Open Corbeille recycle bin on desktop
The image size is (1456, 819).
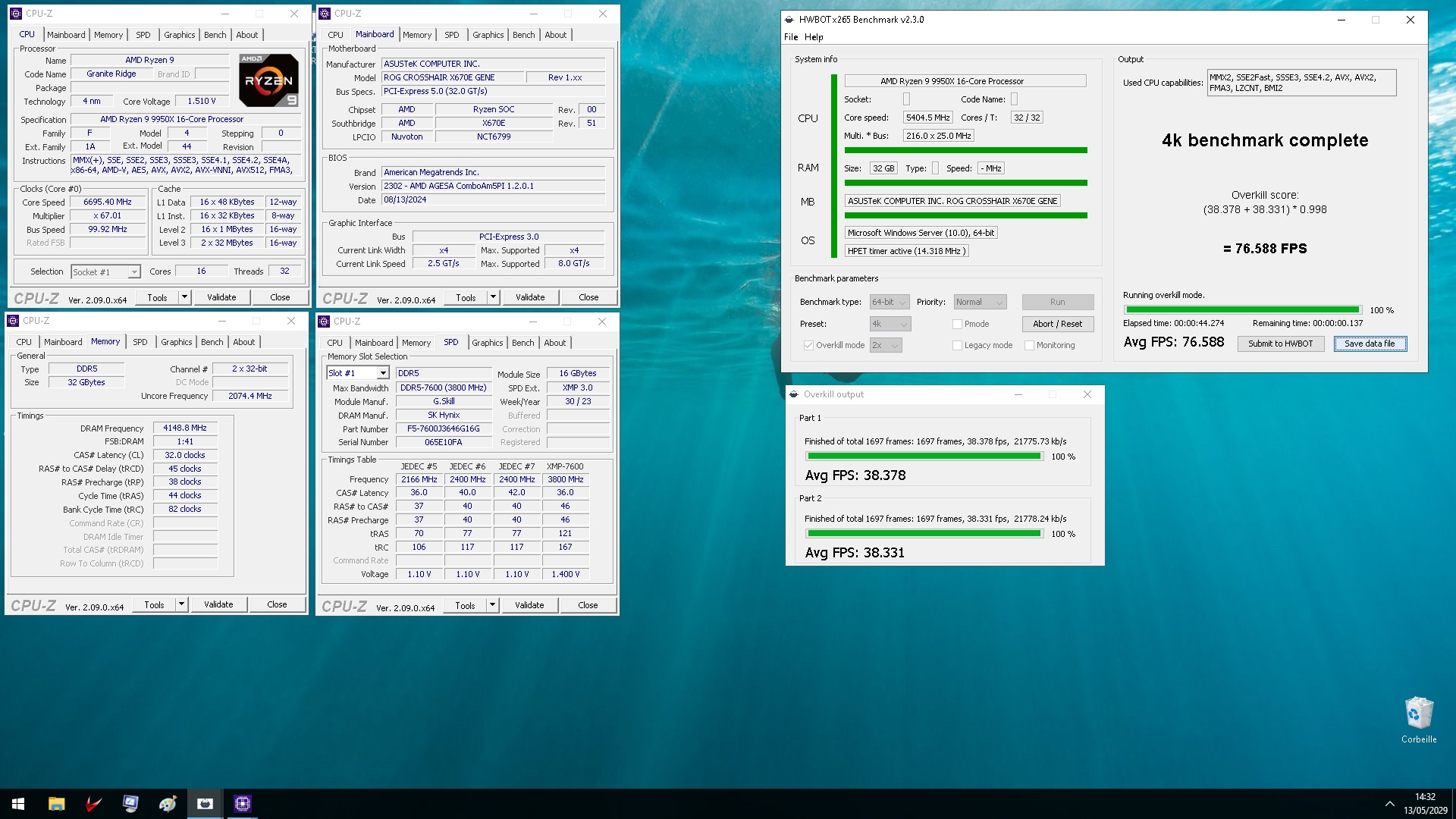(1419, 720)
